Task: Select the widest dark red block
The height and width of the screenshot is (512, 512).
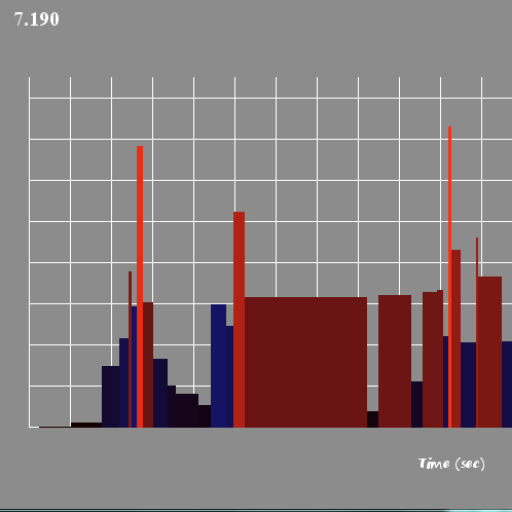Action: pos(306,362)
